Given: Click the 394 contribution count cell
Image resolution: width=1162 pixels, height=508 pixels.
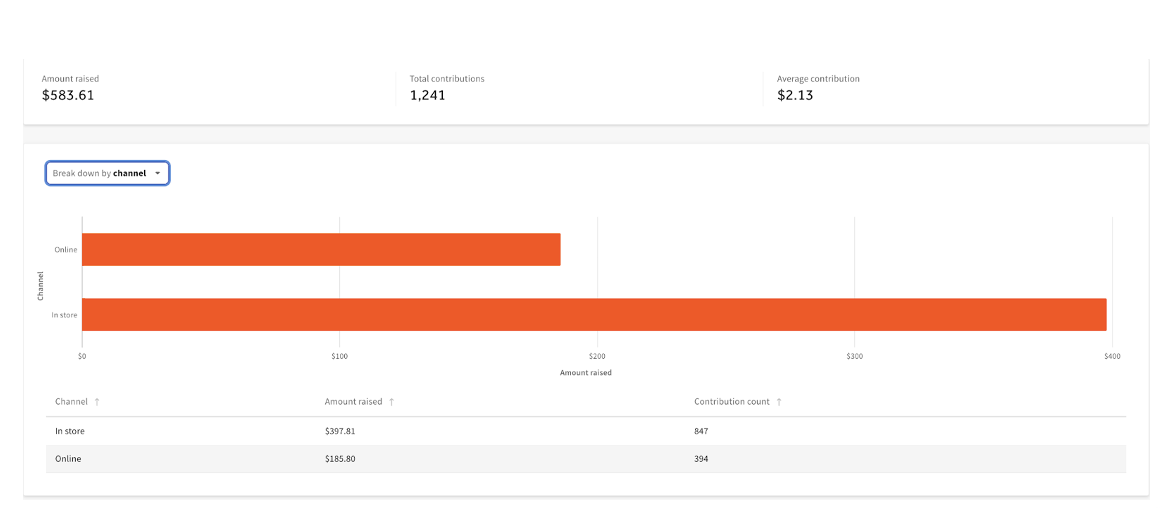Looking at the screenshot, I should click(x=701, y=459).
